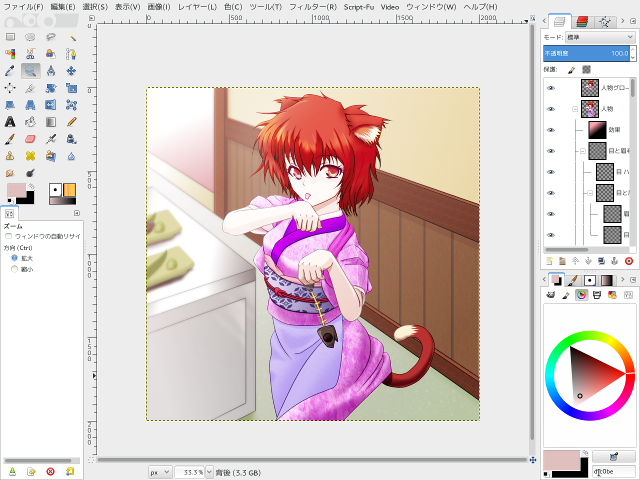This screenshot has height=480, width=640.
Task: Toggle lock alpha channel checkerboard icon
Action: 587,70
